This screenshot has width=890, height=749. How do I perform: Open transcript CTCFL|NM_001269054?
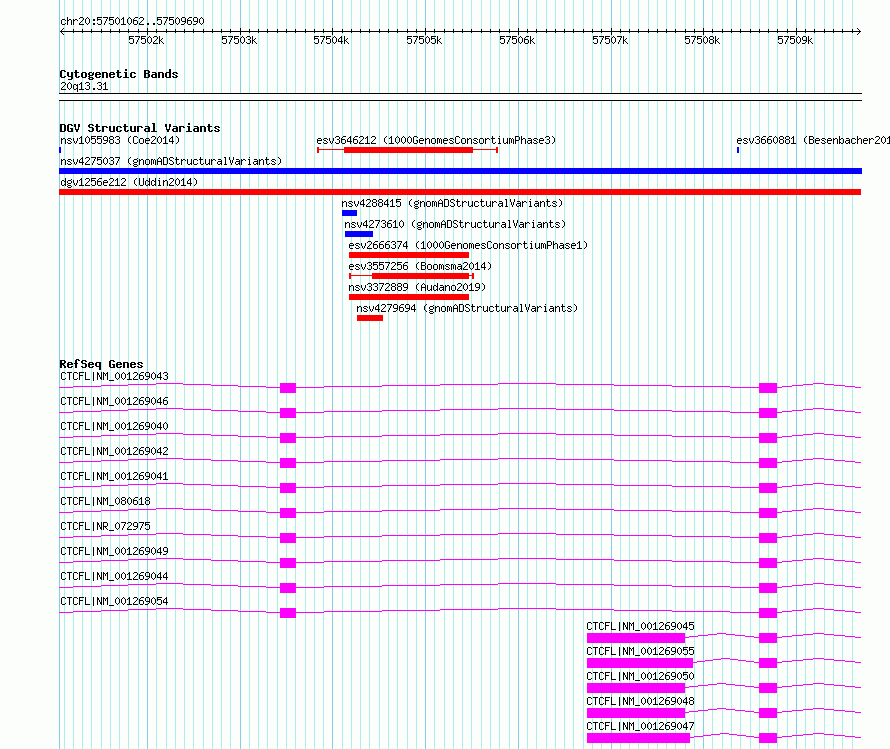coord(114,601)
